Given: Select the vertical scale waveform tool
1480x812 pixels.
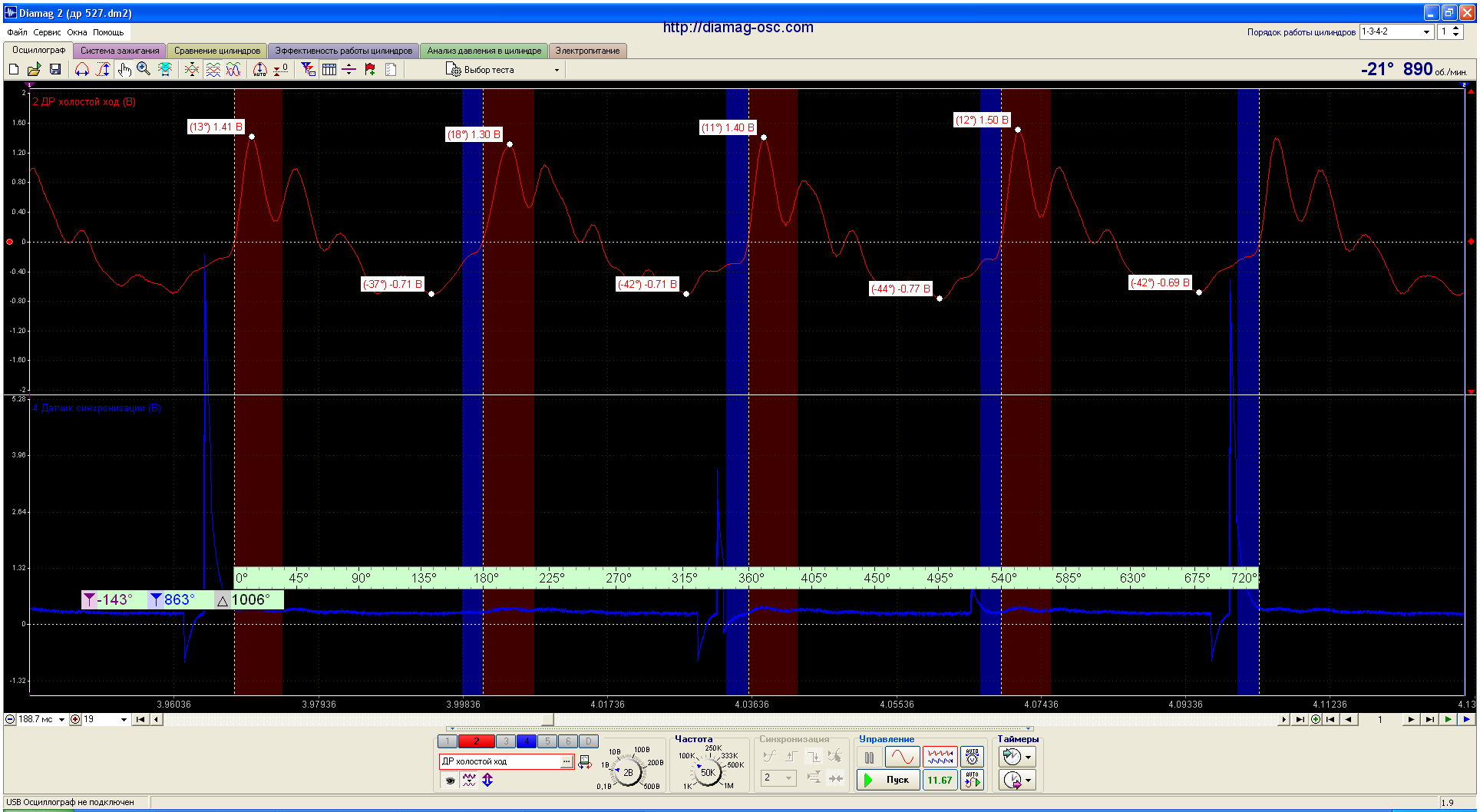Looking at the screenshot, I should click(103, 70).
